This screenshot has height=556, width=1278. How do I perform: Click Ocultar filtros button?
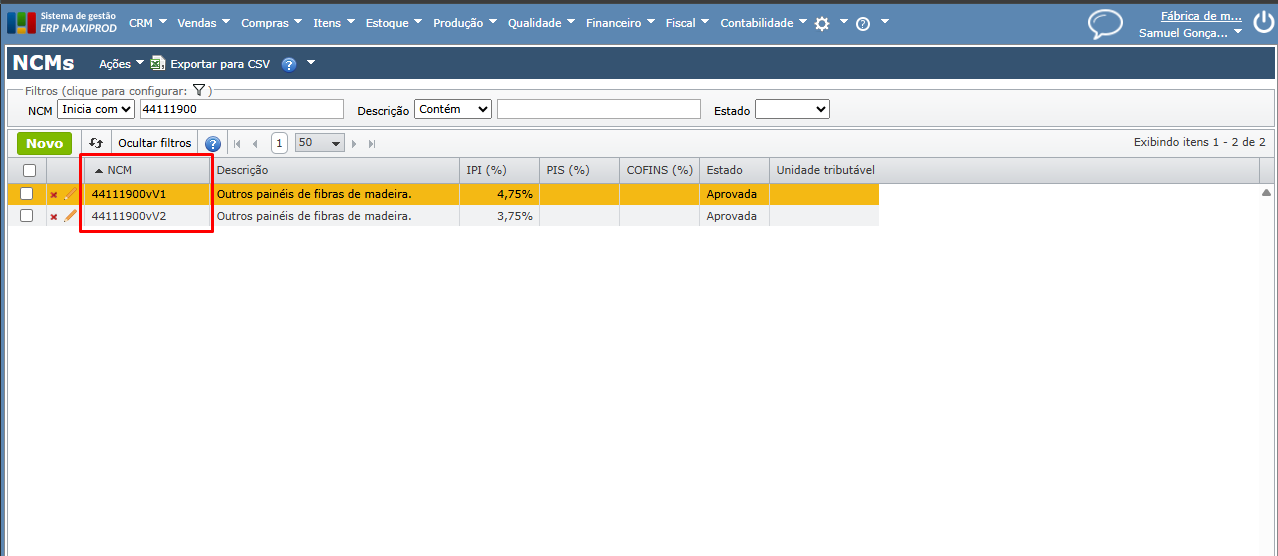pyautogui.click(x=154, y=143)
